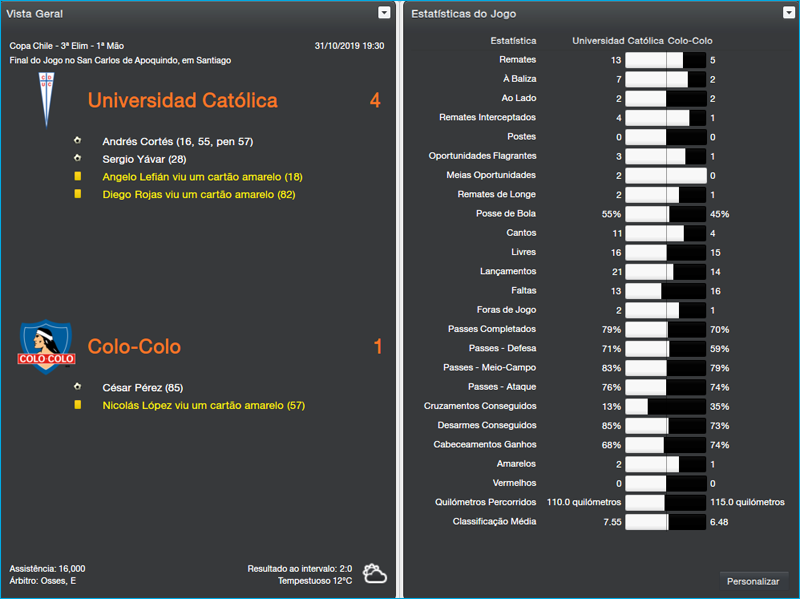The image size is (800, 599).
Task: Click the yellow card icon for Nicolás López
Action: 77,405
